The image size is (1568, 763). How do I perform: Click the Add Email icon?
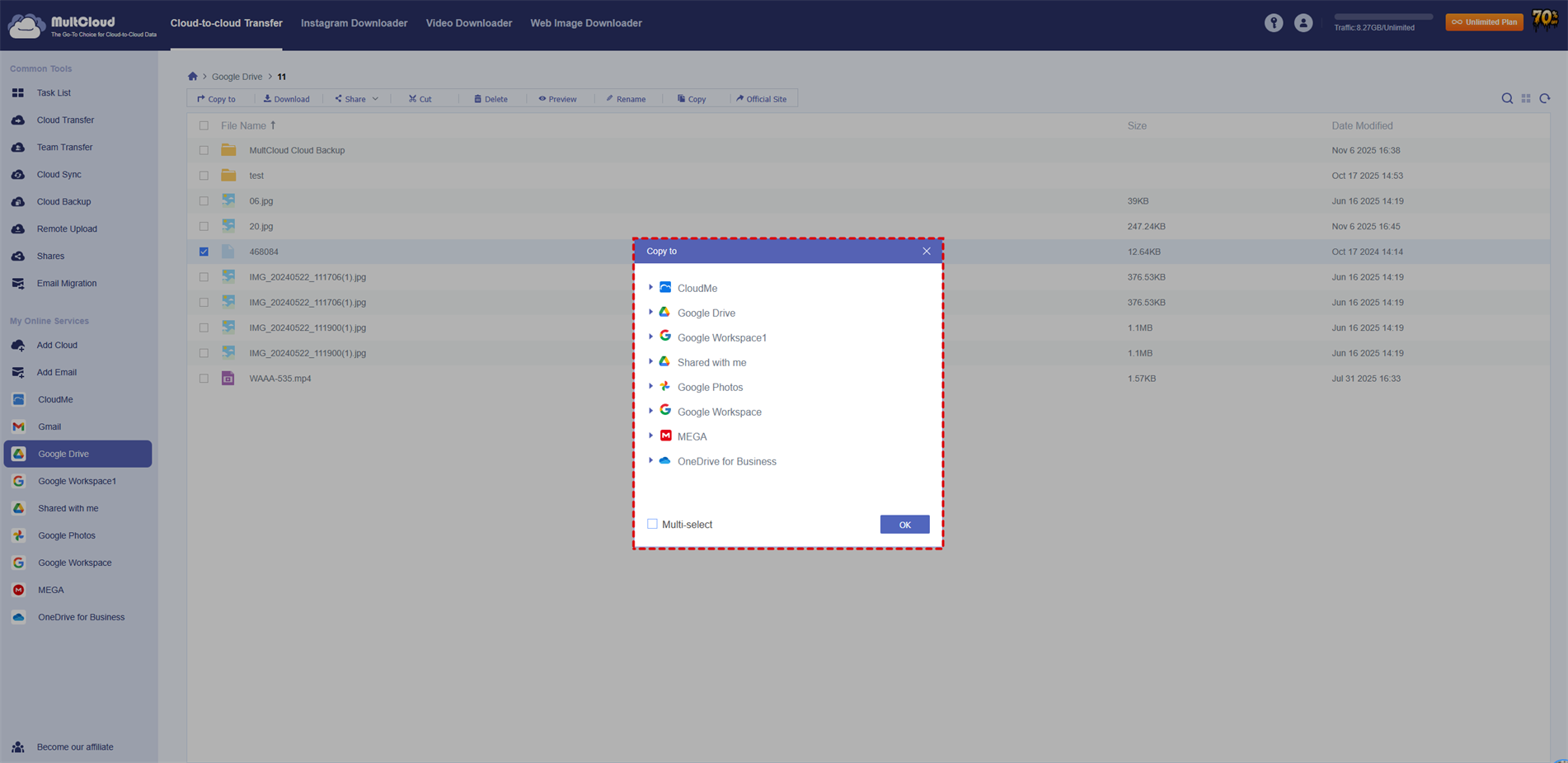pos(18,373)
